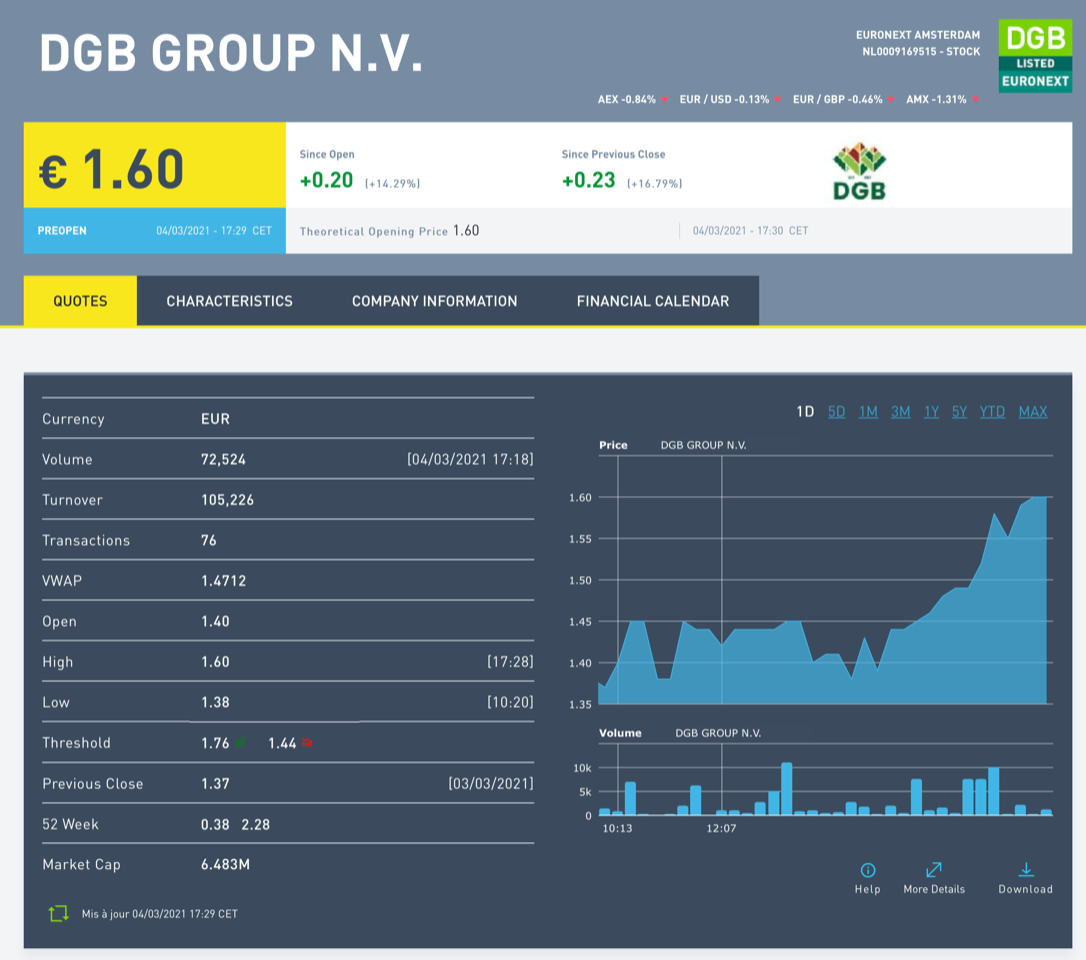1086x960 pixels.
Task: Click the Transactions value 76
Action: 208,540
